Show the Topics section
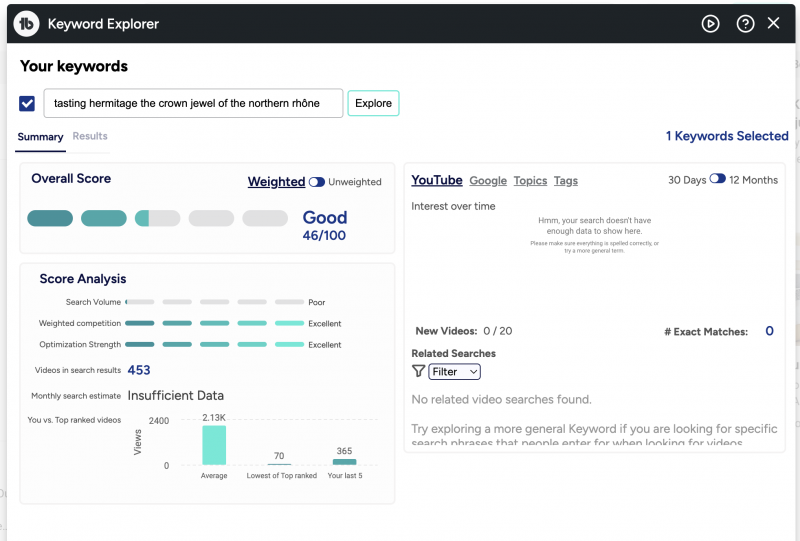Viewport: 800px width, 541px height. tap(530, 181)
